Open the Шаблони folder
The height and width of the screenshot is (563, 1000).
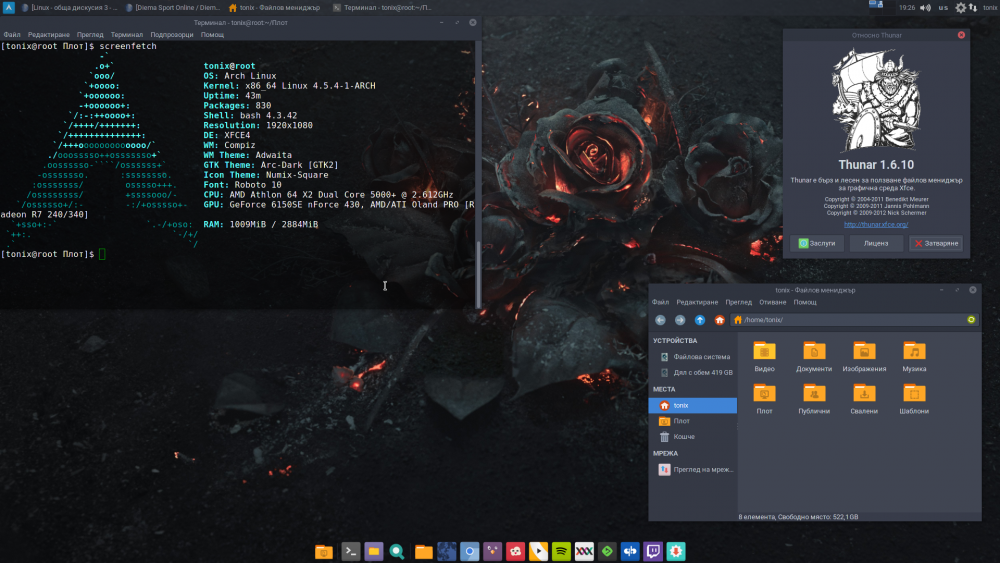914,399
